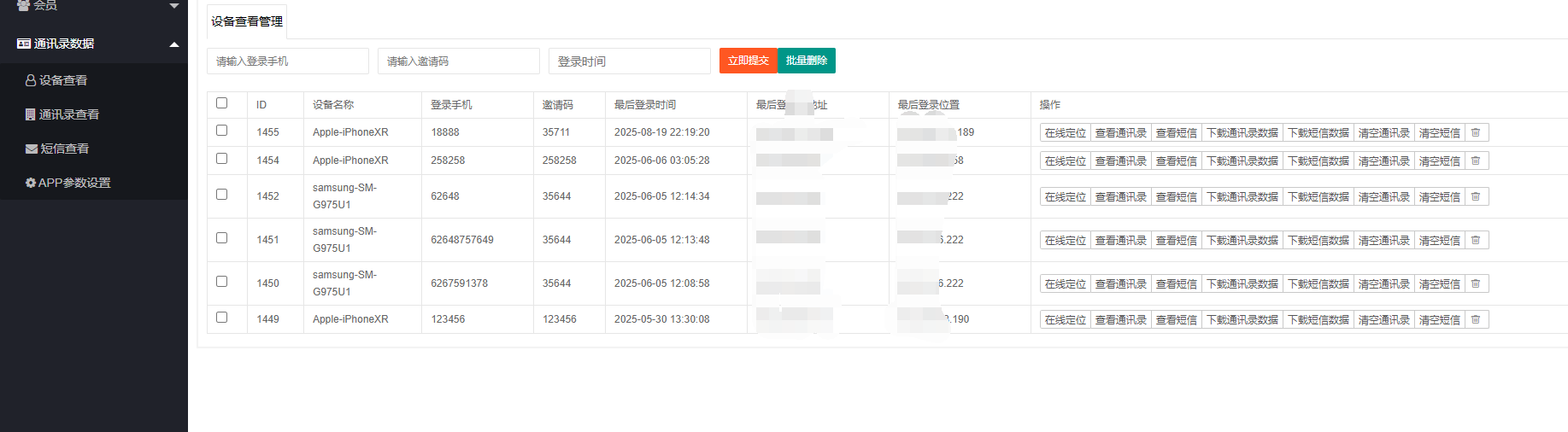Viewport: 1568px width, 432px height.
Task: Select the checkbox for row 1450
Action: 222,282
